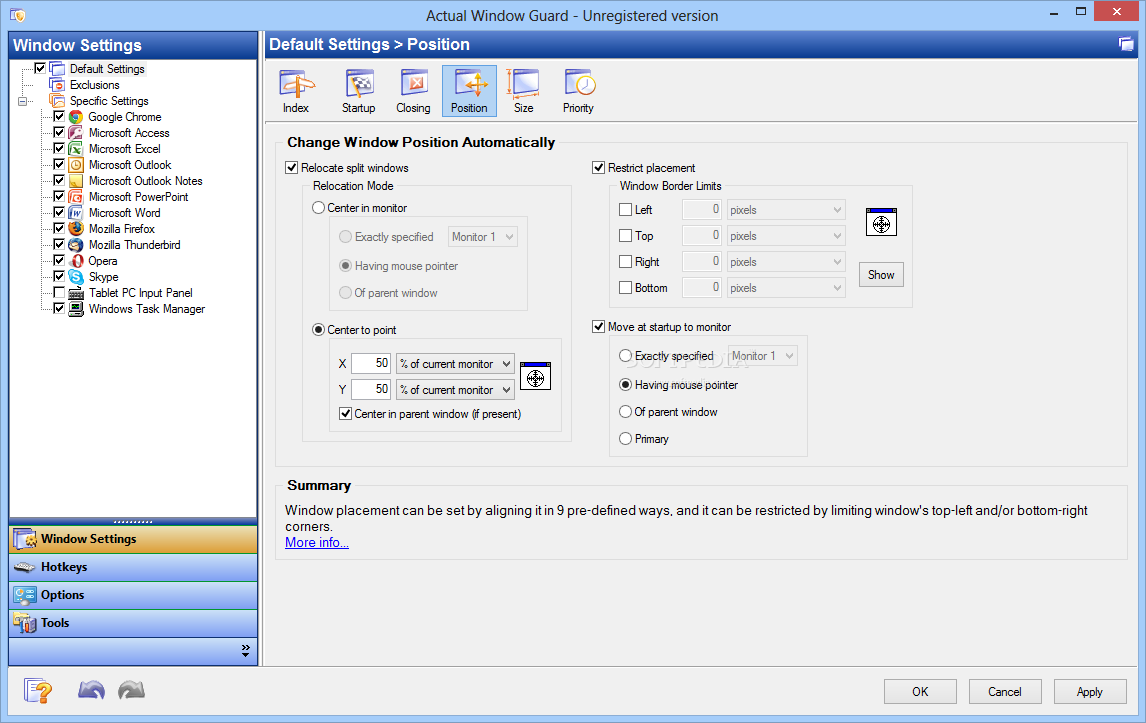Click the Apply button
Viewport: 1146px width, 723px height.
pos(1090,692)
